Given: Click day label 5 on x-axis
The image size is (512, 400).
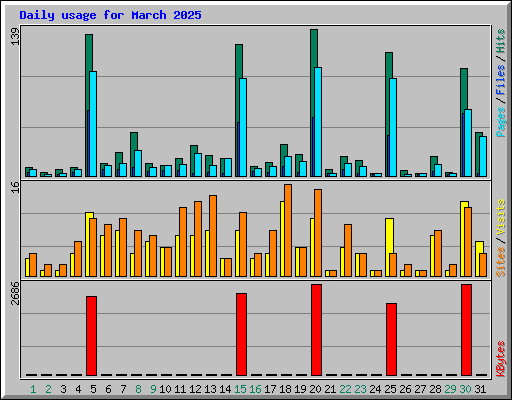Looking at the screenshot, I should (93, 389).
